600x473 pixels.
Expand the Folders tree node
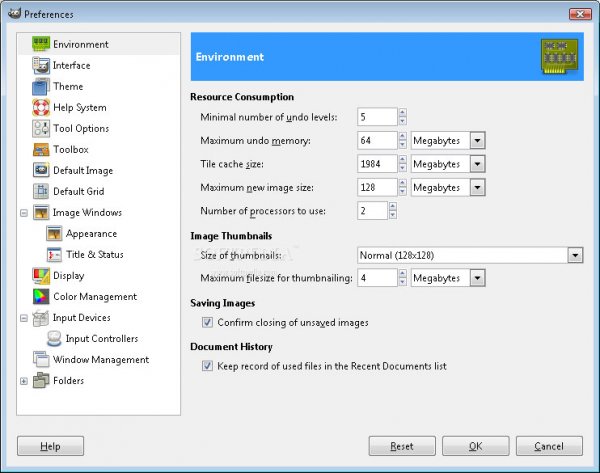click(24, 381)
